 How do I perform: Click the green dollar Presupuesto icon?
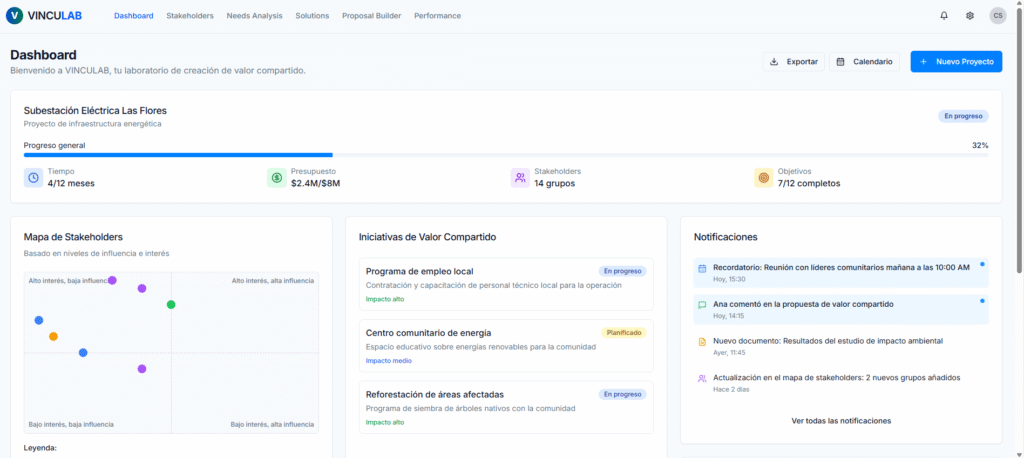[x=277, y=178]
